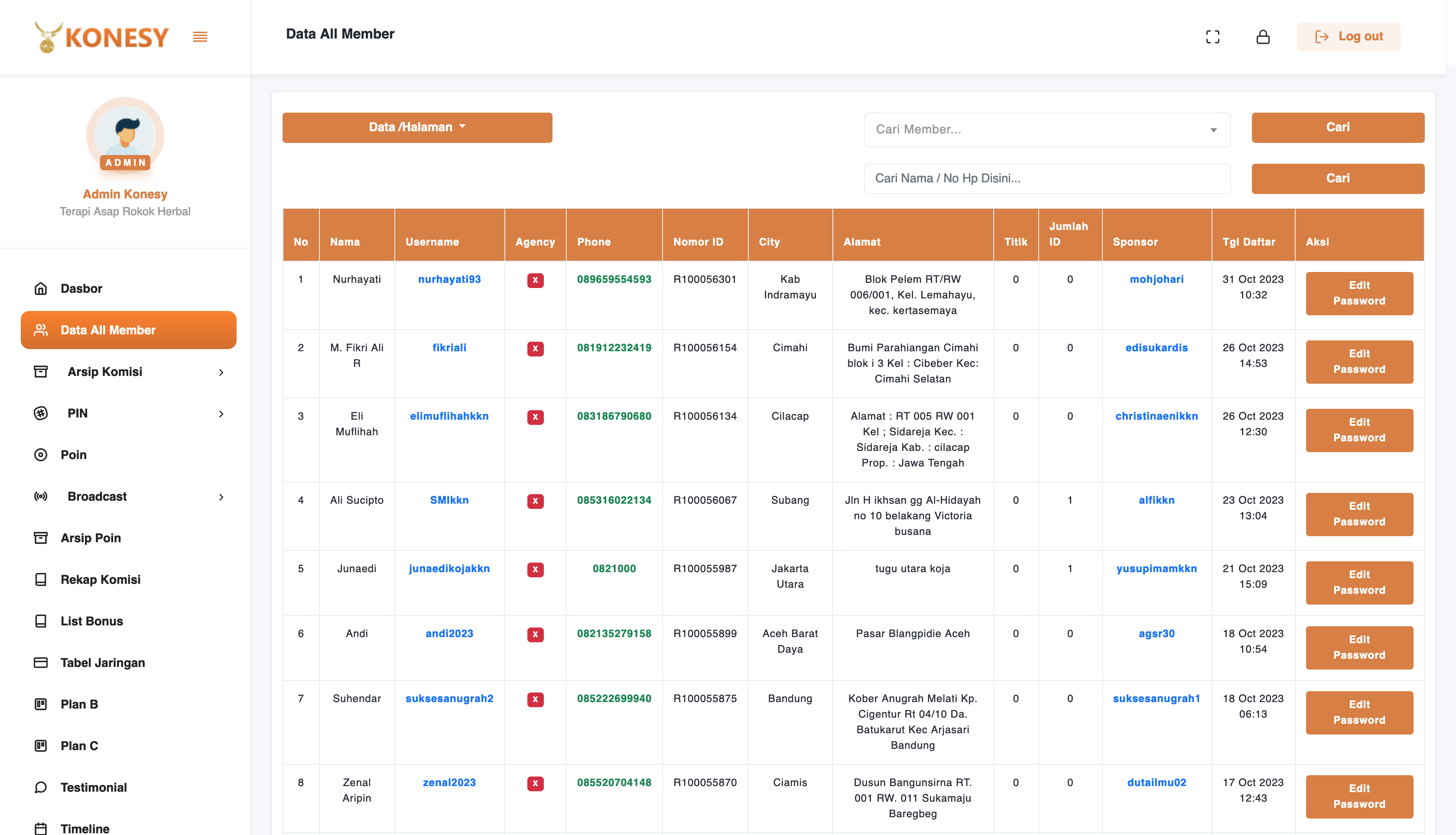Image resolution: width=1456 pixels, height=835 pixels.
Task: Click Cari button next to name search
Action: click(1338, 178)
